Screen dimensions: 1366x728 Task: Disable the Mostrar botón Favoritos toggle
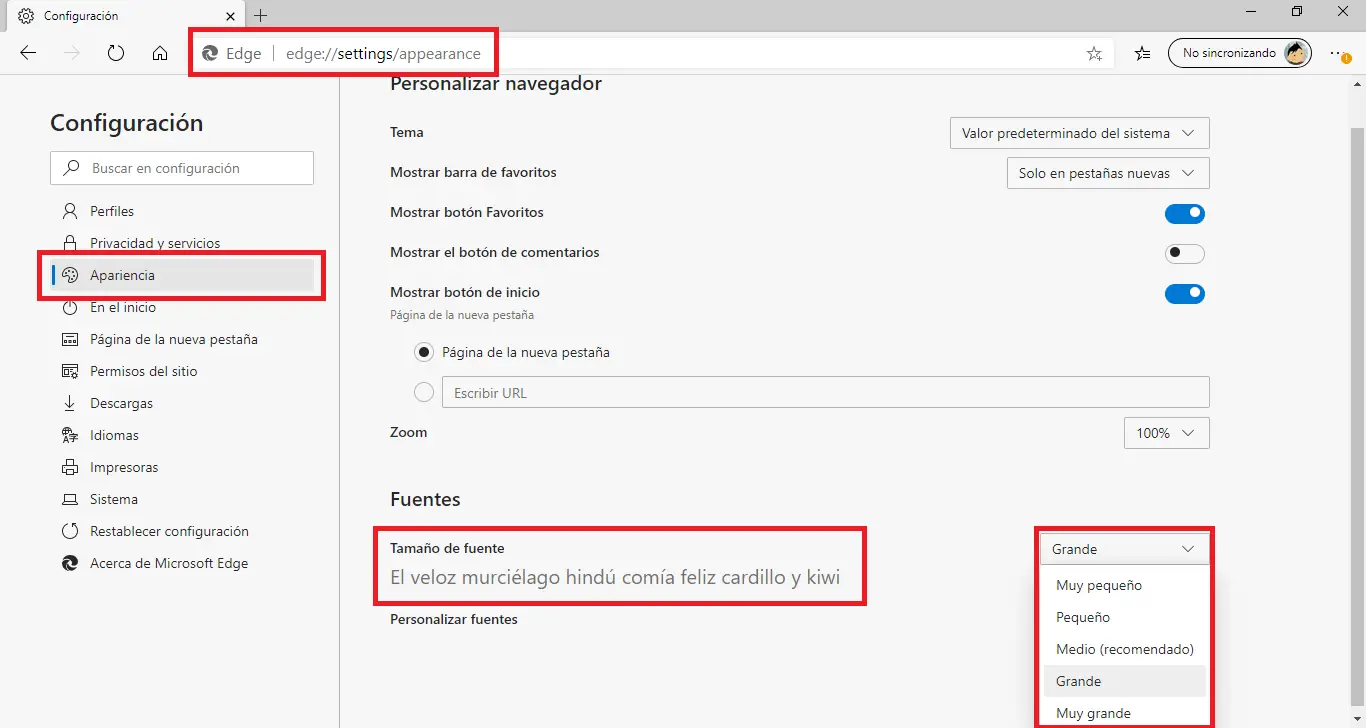coord(1184,214)
